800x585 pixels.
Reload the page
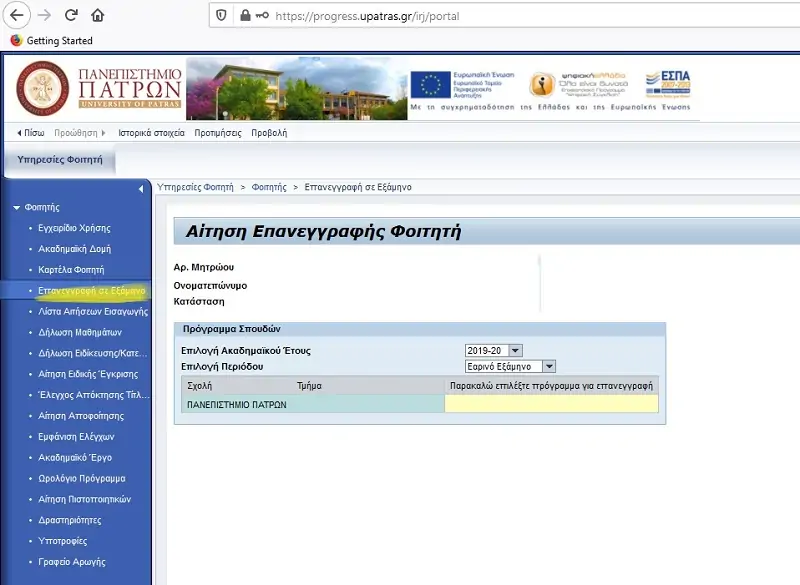point(70,16)
